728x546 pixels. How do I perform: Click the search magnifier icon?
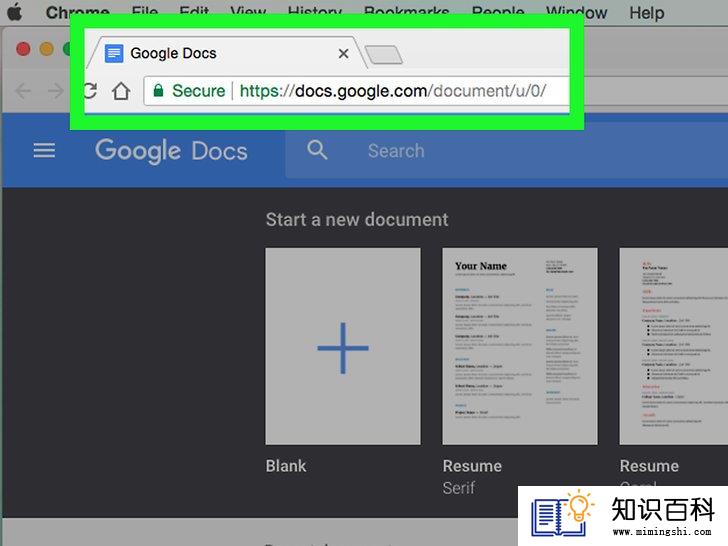(317, 150)
